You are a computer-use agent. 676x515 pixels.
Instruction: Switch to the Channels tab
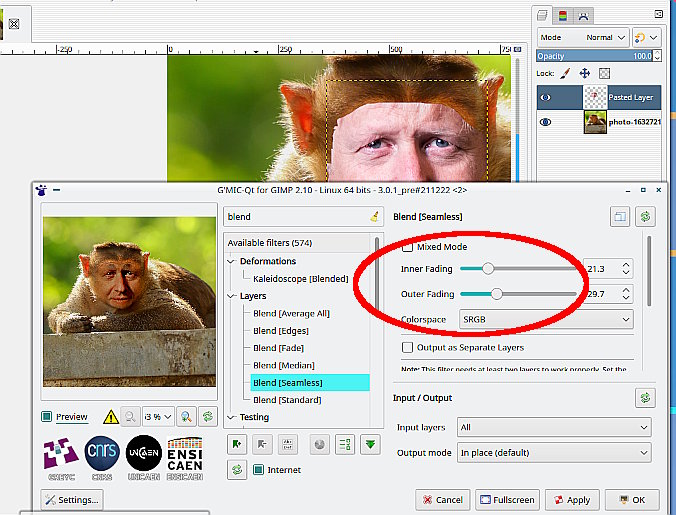pos(564,15)
